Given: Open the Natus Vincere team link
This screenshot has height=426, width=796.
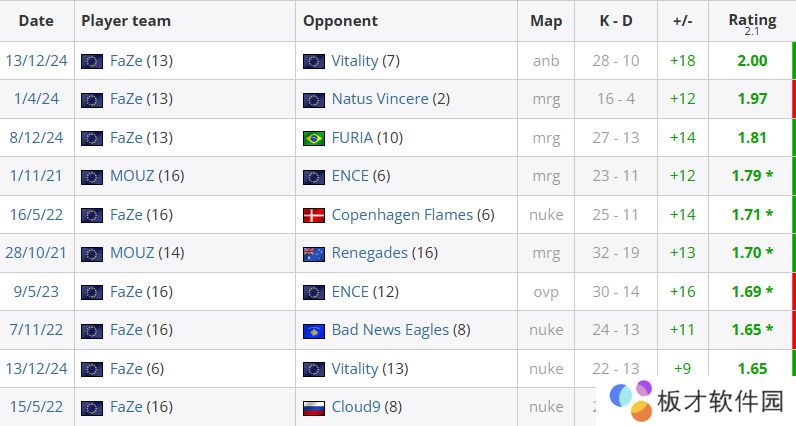Looking at the screenshot, I should tap(379, 99).
